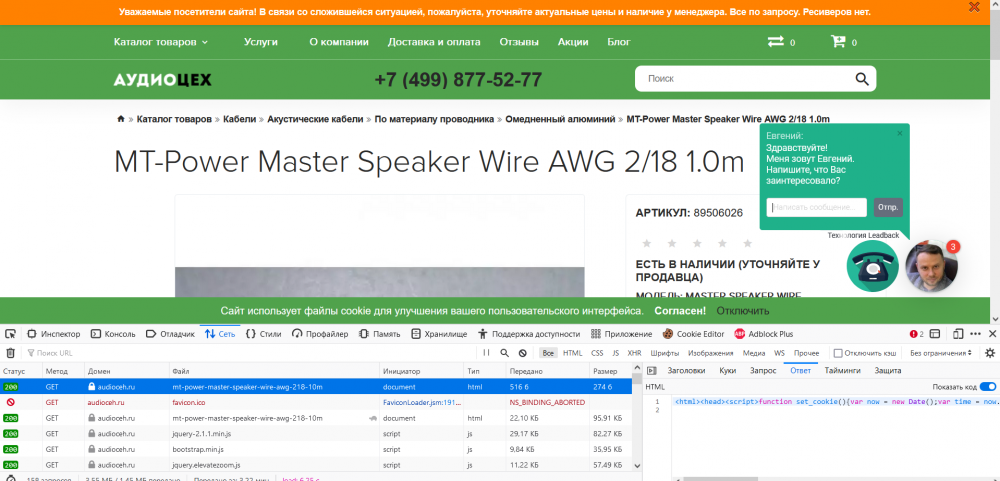Click the shopping cart icon
Screen dimensions: 1000x481
837,41
